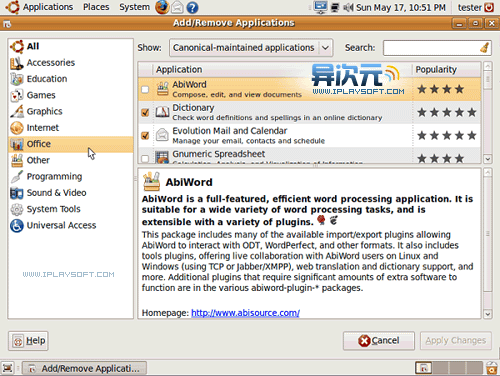Launch Firefox from the top panel

pyautogui.click(x=162, y=7)
